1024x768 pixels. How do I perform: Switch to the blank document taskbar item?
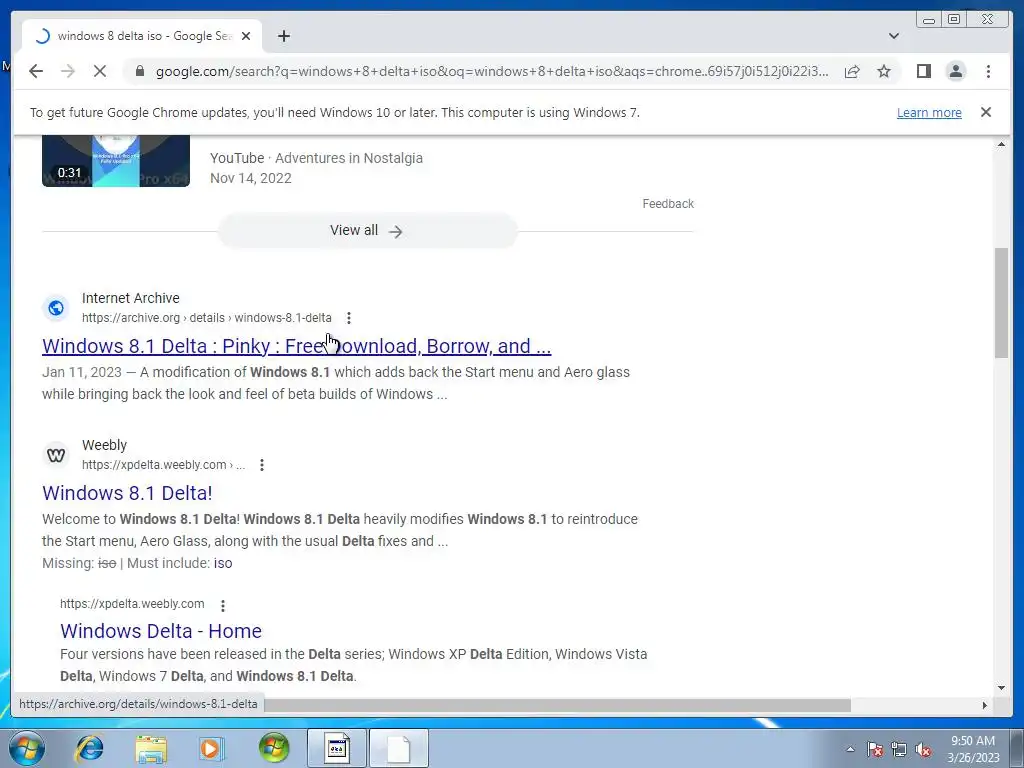[x=399, y=748]
